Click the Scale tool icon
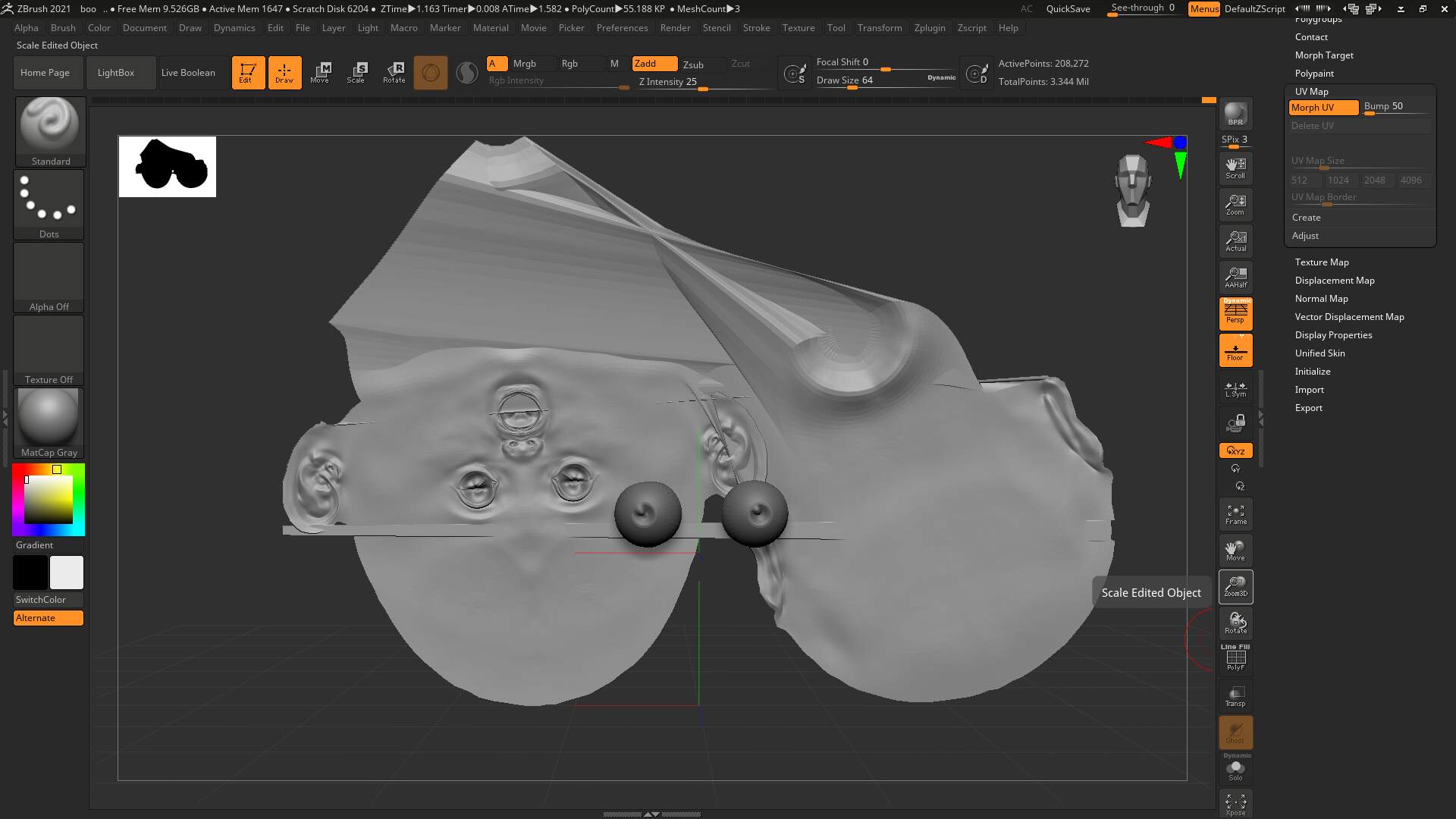The width and height of the screenshot is (1456, 819). (357, 72)
